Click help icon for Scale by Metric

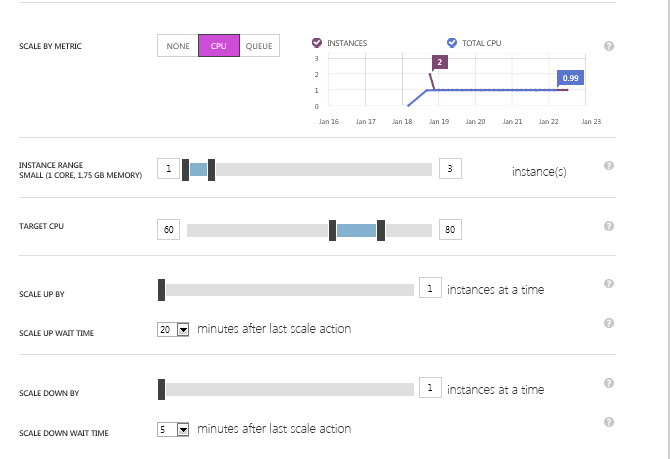point(609,47)
